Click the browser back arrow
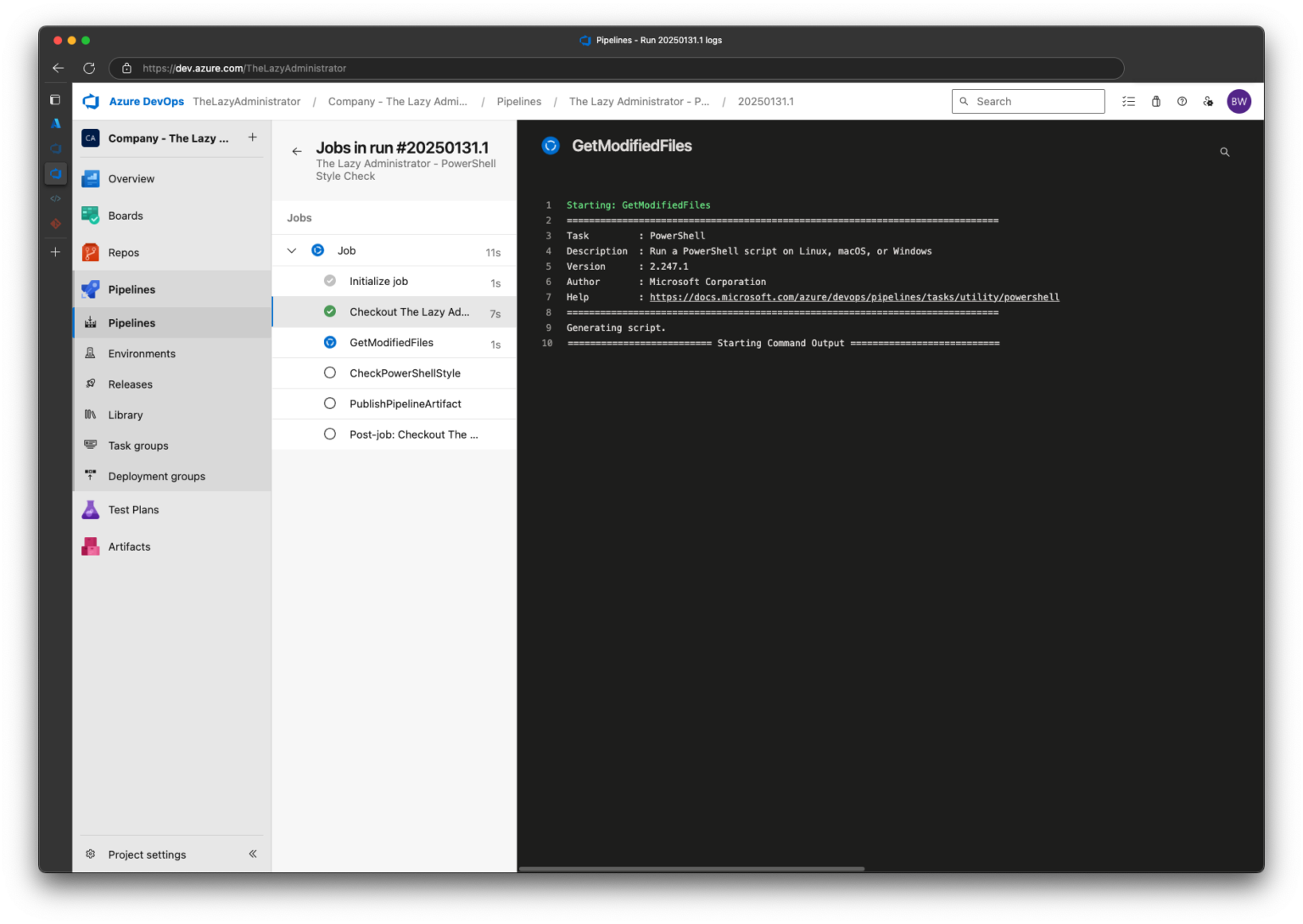The width and height of the screenshot is (1303, 924). pyautogui.click(x=58, y=68)
